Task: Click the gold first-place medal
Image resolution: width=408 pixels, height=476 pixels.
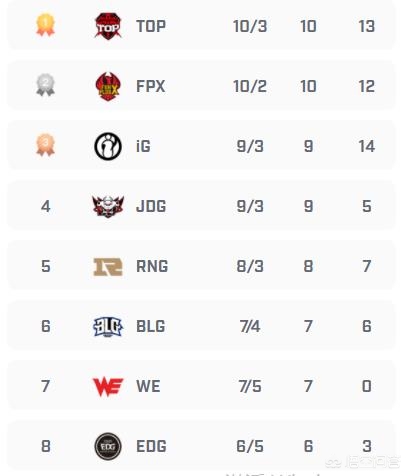Action: click(45, 24)
